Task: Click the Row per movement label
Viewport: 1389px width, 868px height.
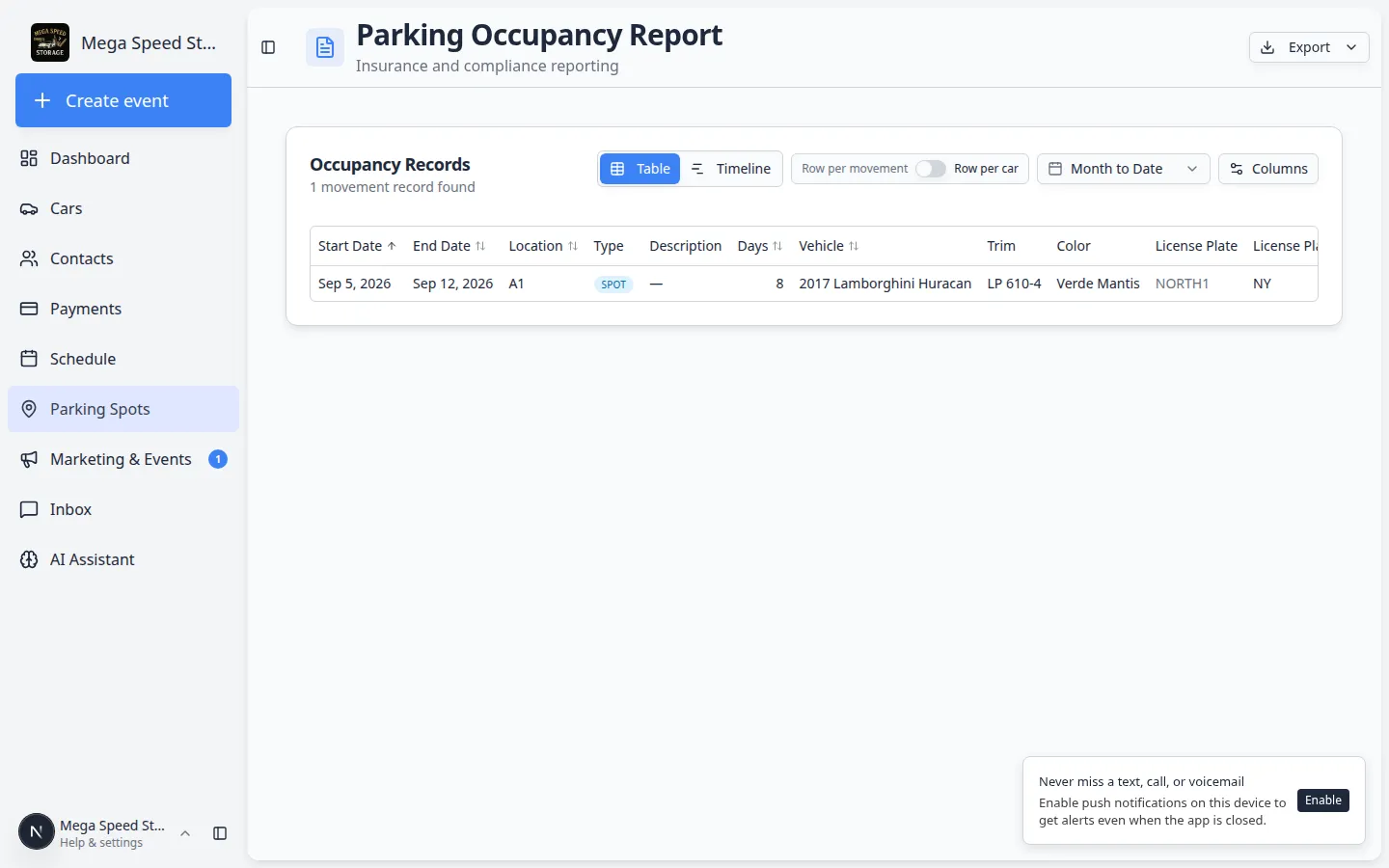Action: pyautogui.click(x=855, y=169)
